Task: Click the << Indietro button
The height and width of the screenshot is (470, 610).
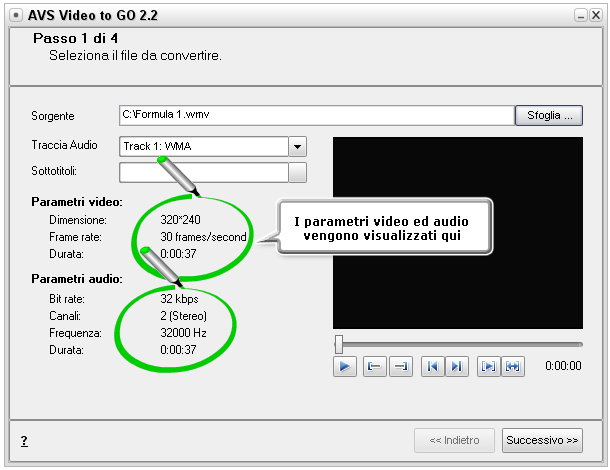Action: pyautogui.click(x=454, y=440)
